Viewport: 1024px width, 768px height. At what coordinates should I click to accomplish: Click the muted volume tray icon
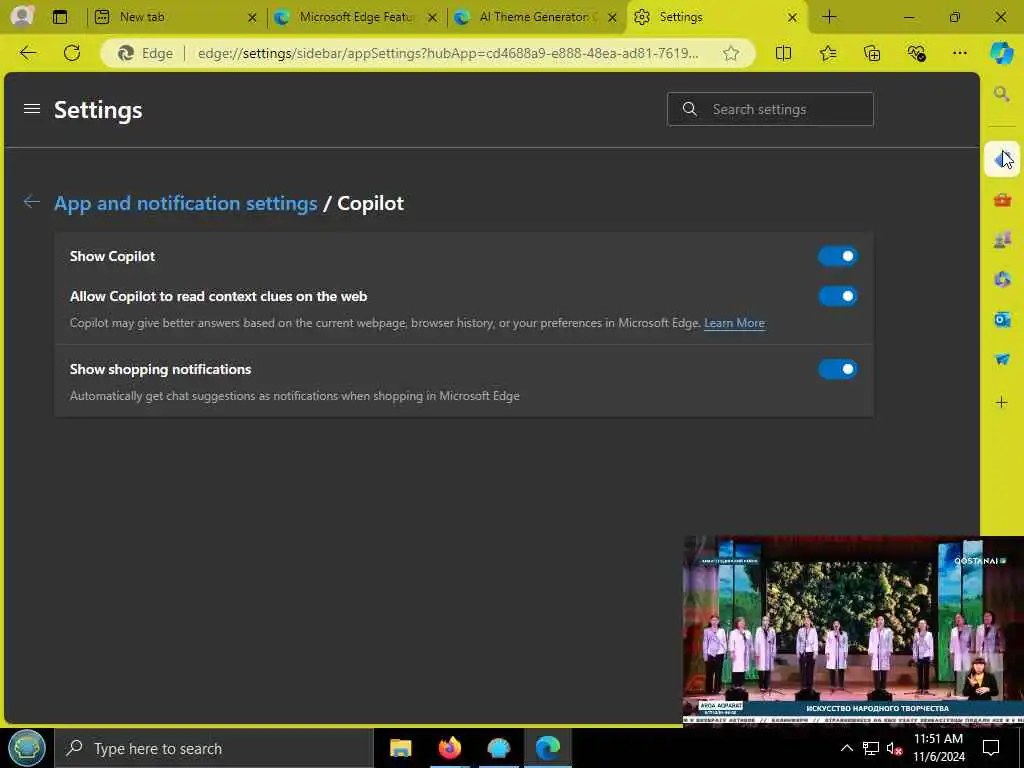click(x=894, y=748)
